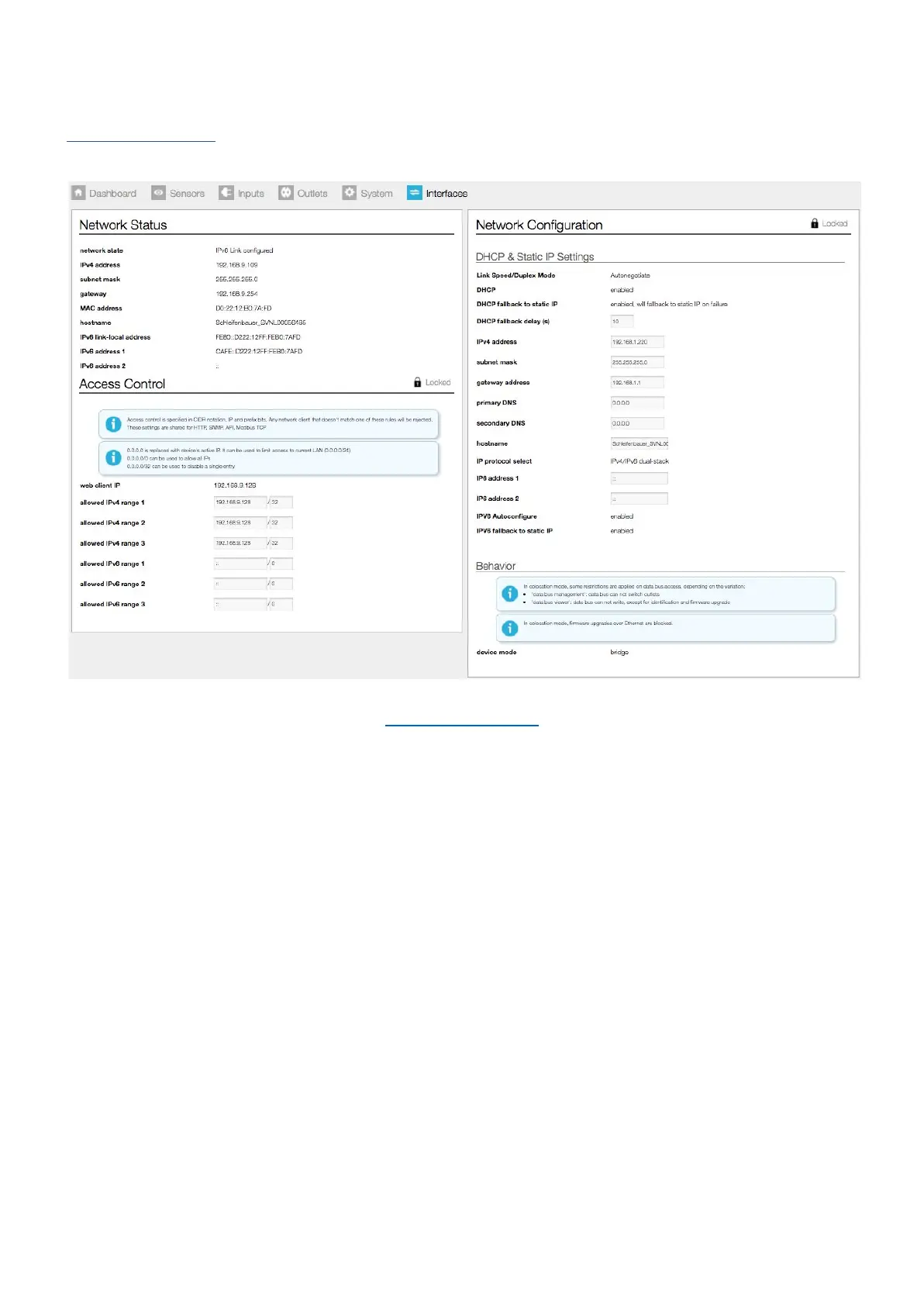Click allowed IPv6 range 3 address field
The image size is (924, 1307).
point(240,604)
